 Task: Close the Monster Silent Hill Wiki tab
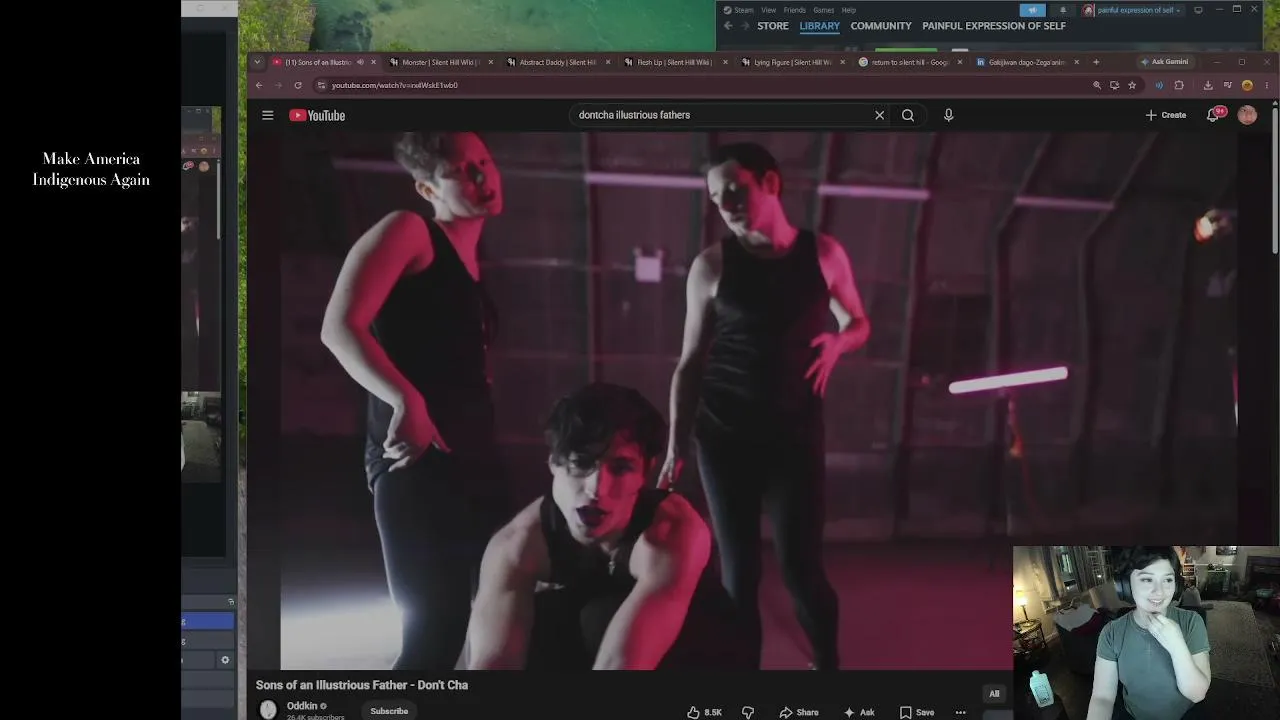pyautogui.click(x=491, y=62)
